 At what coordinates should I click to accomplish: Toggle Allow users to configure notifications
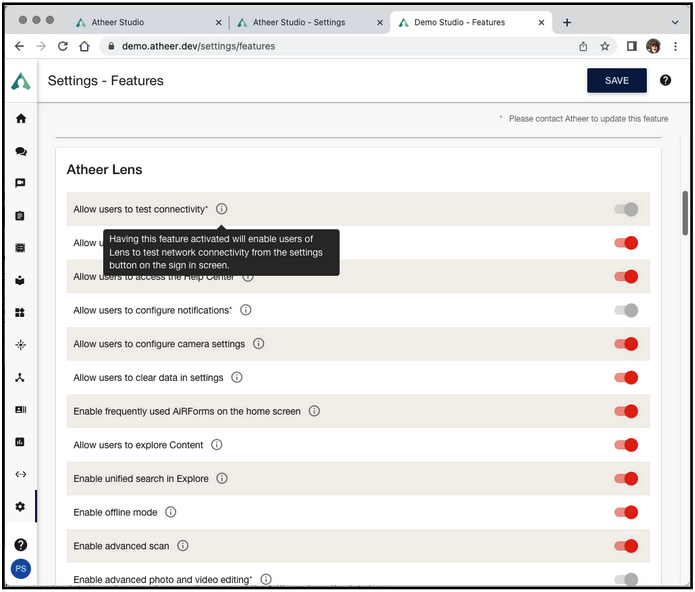626,310
